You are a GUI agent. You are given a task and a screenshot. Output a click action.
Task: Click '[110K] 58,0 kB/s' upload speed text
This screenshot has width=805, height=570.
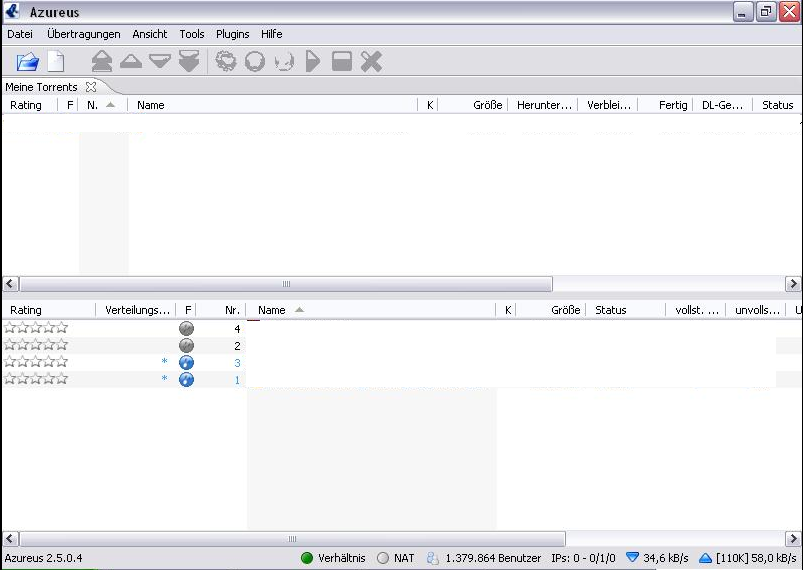click(x=756, y=558)
